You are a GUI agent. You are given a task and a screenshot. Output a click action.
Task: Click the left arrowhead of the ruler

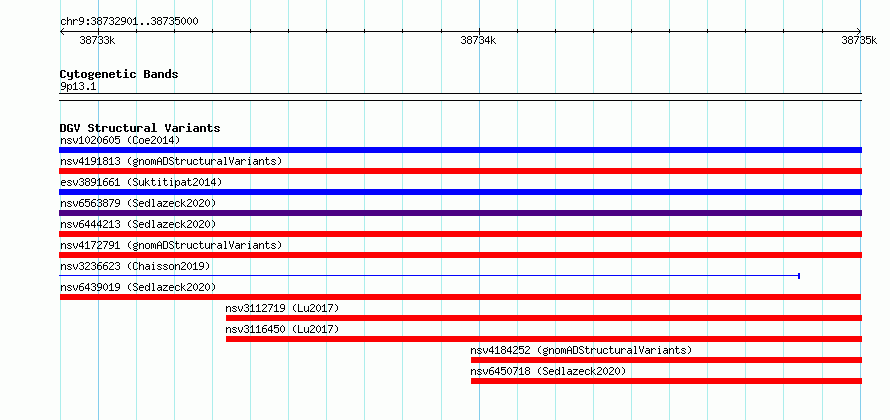click(x=62, y=32)
